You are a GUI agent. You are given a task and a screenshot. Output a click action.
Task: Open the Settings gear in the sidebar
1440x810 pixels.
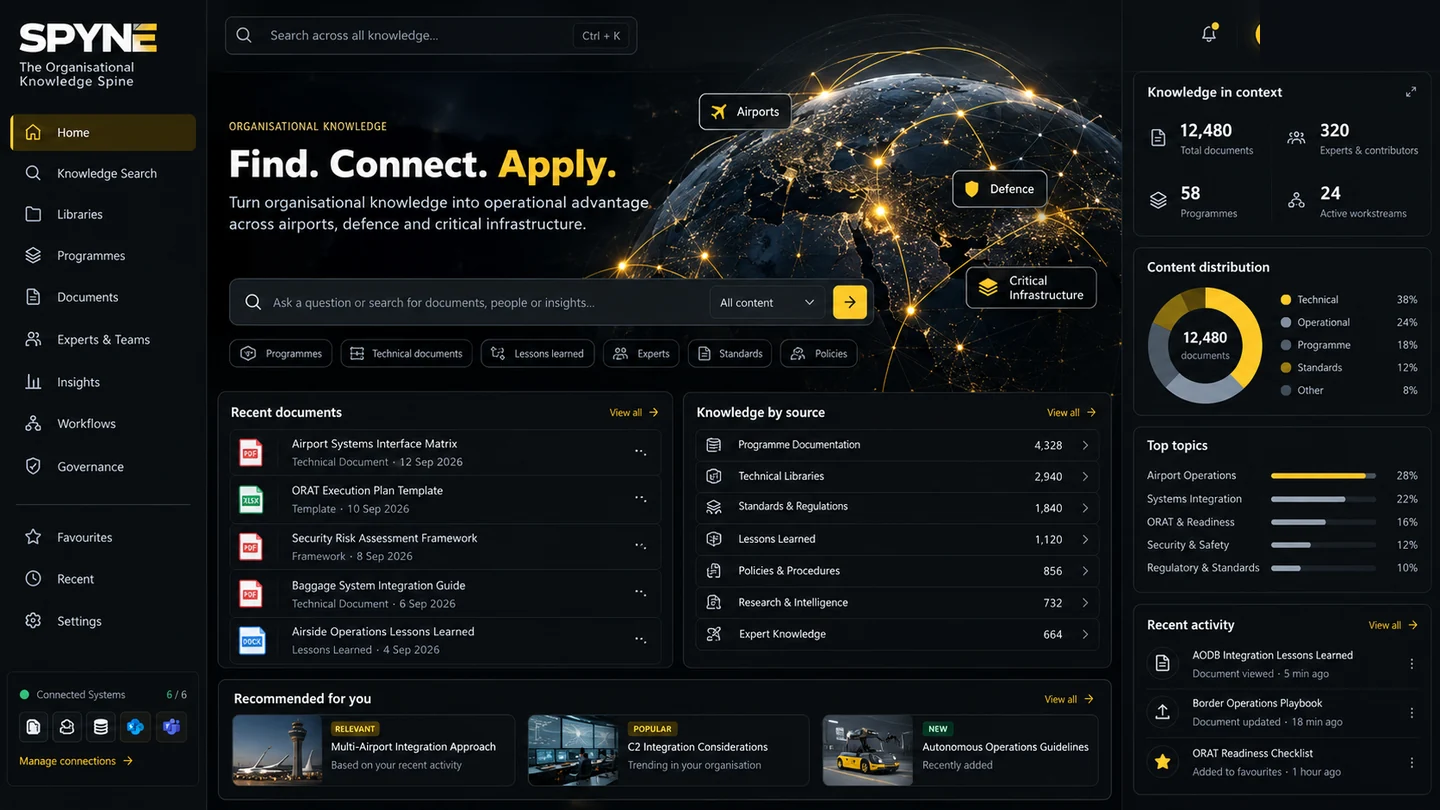pos(33,621)
